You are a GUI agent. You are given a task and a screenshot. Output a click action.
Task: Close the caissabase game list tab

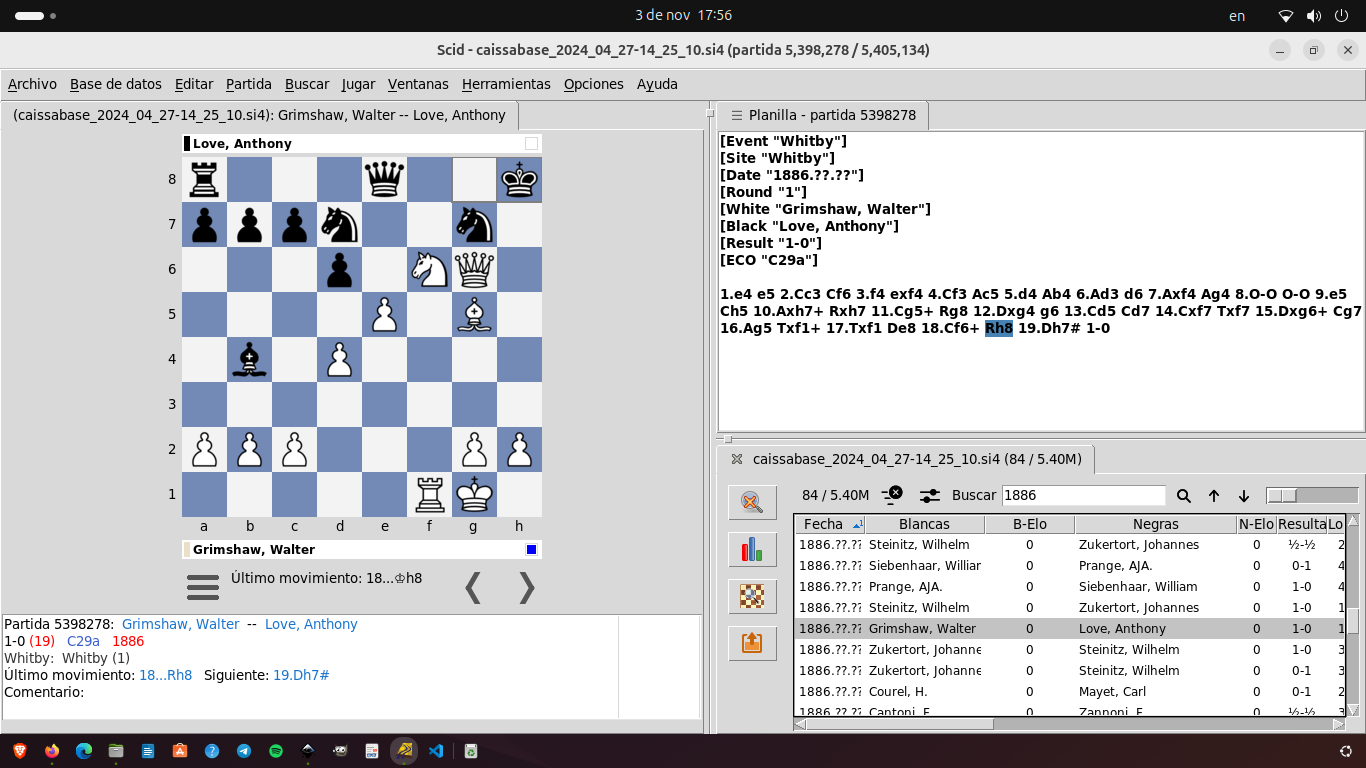(x=737, y=459)
